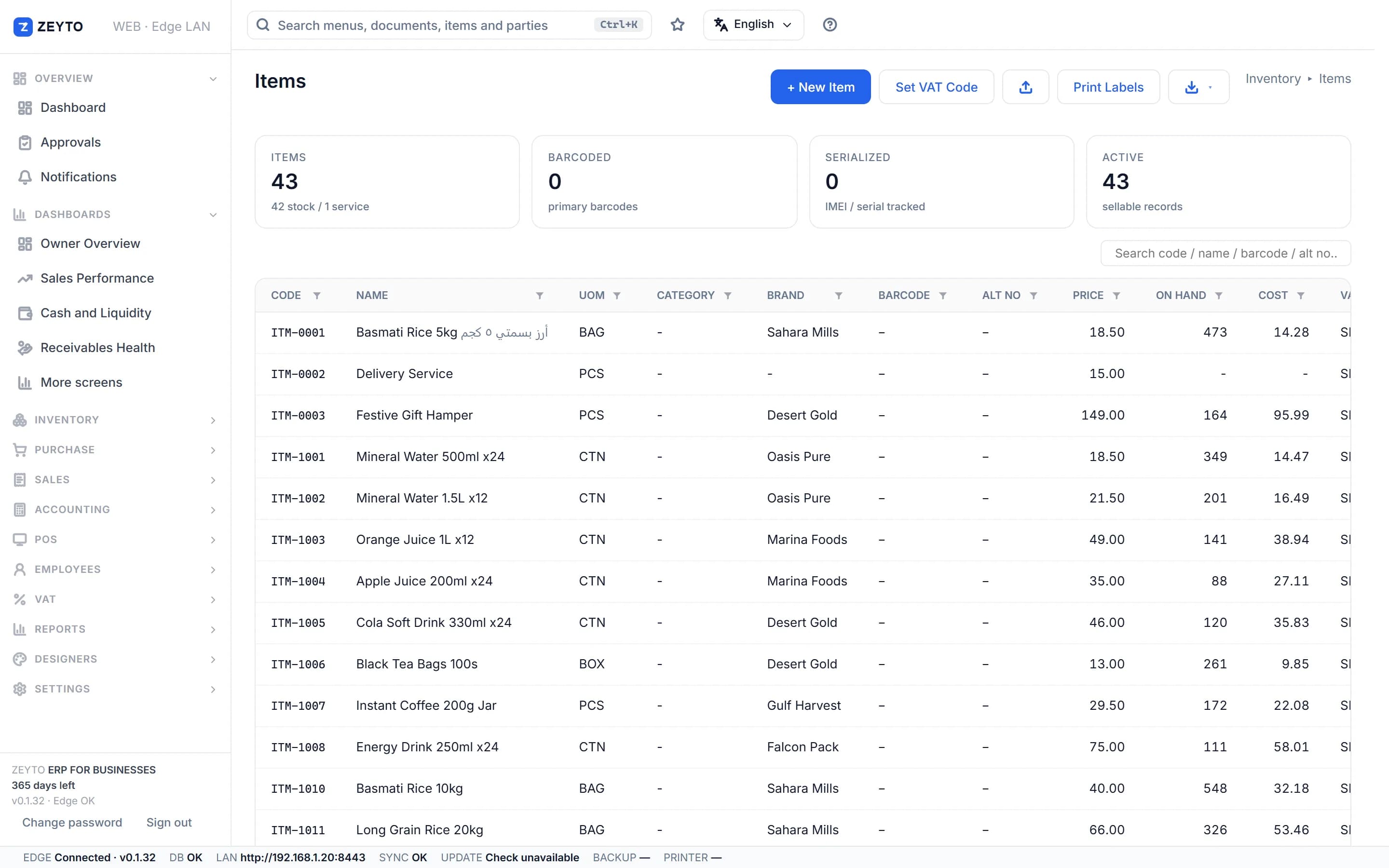The image size is (1389, 868).
Task: Click the Zeyto logo icon
Action: pyautogui.click(x=23, y=27)
